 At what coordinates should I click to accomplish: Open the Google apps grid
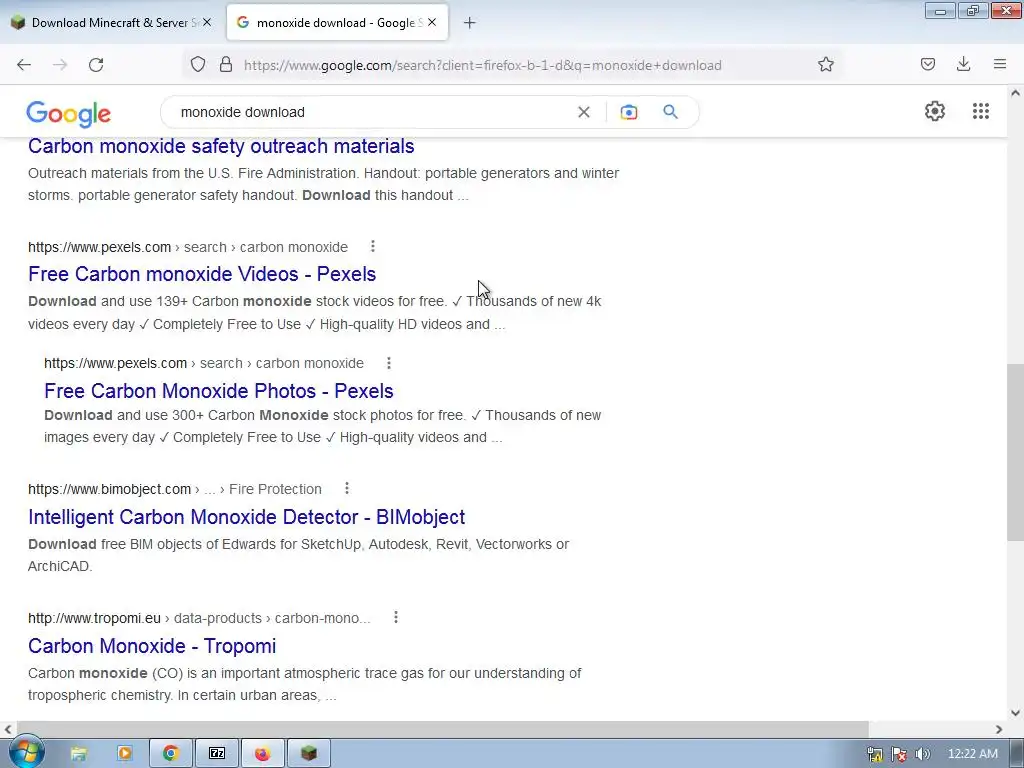[x=980, y=111]
